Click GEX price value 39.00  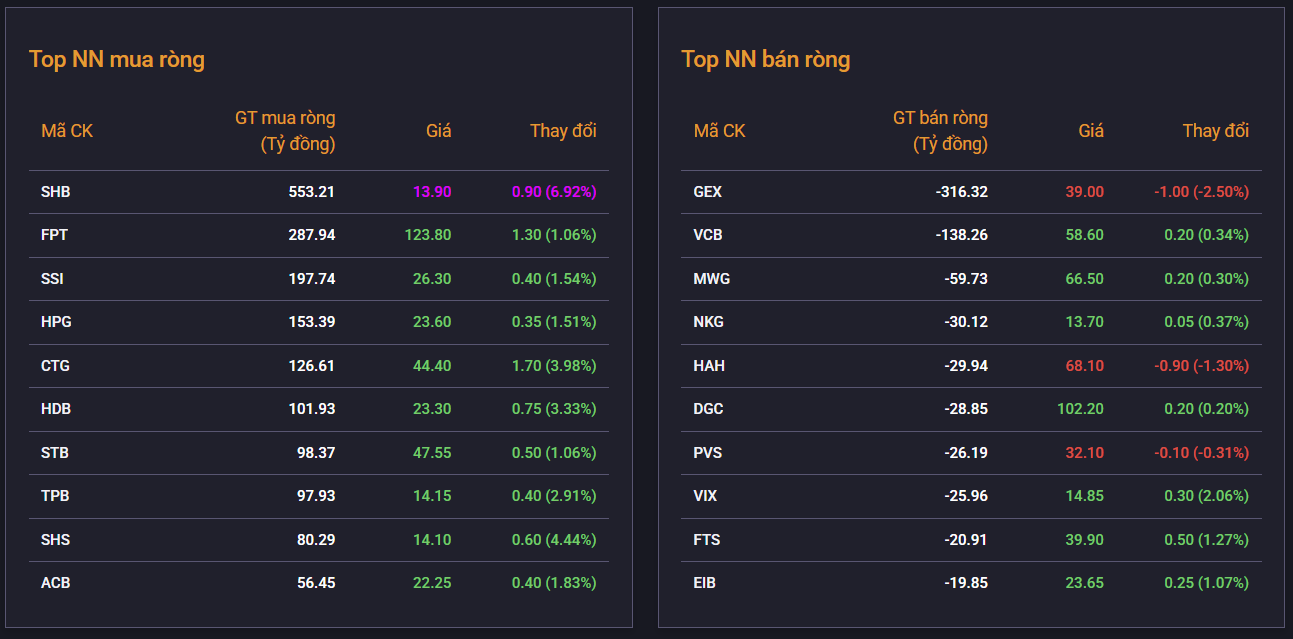[x=1084, y=192]
